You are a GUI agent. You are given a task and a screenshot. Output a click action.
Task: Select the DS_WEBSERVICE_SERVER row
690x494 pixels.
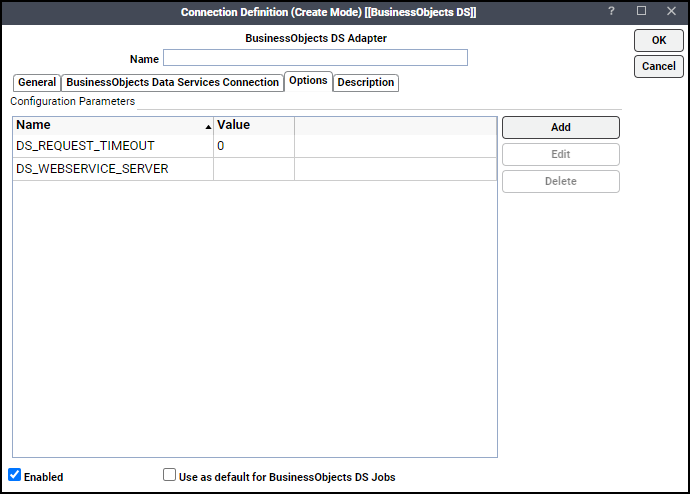(255, 169)
